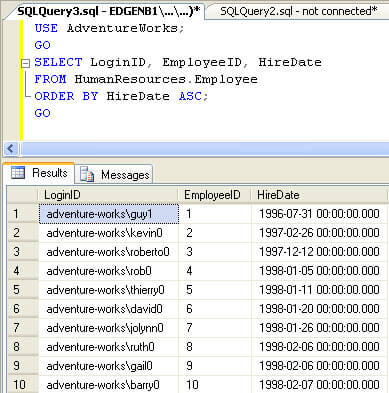Click HireDate cell 1997-12-12 00:00:00.000
Screen dimensions: 389x393
click(320, 252)
